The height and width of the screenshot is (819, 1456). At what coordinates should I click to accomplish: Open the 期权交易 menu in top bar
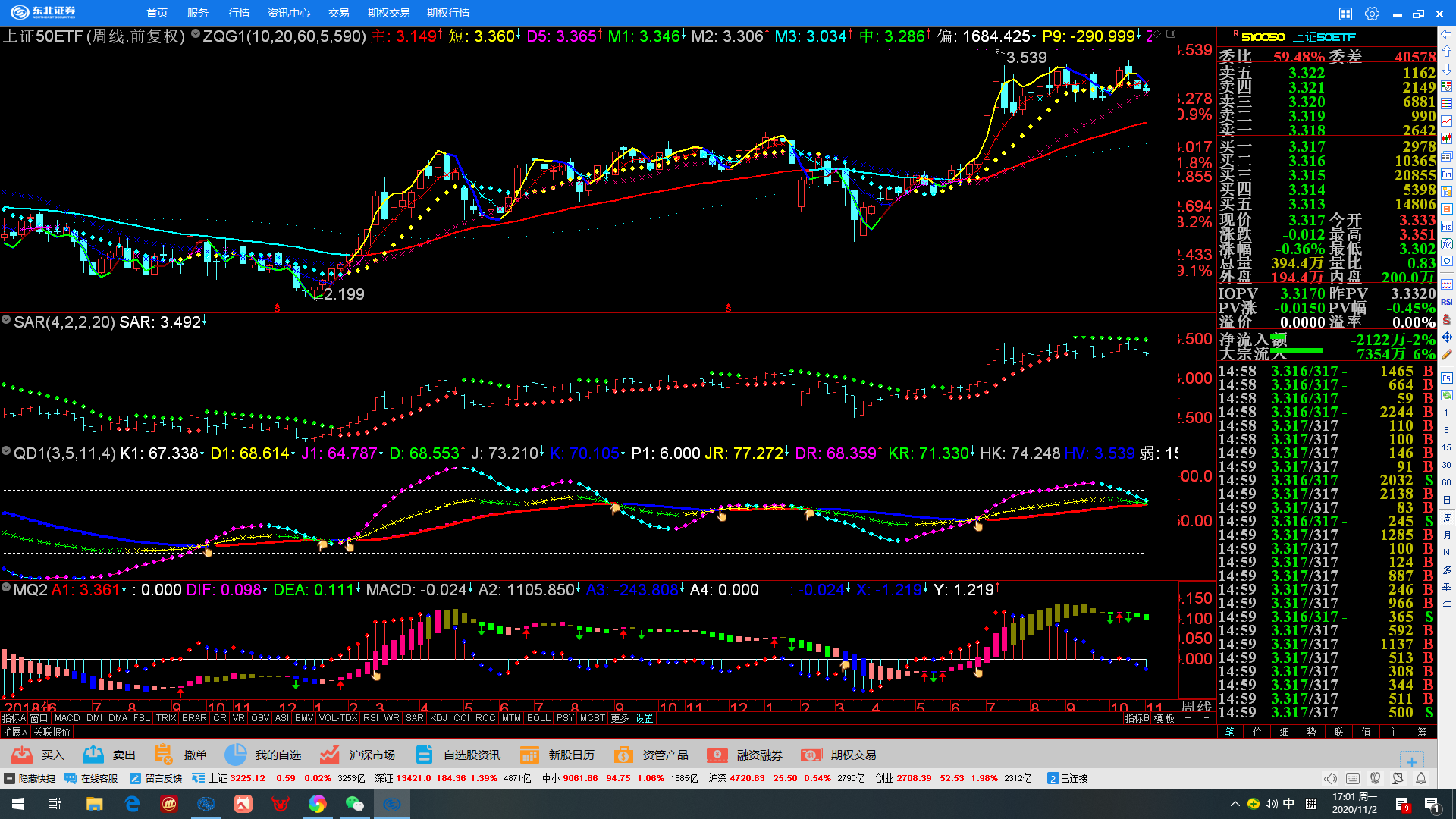388,13
